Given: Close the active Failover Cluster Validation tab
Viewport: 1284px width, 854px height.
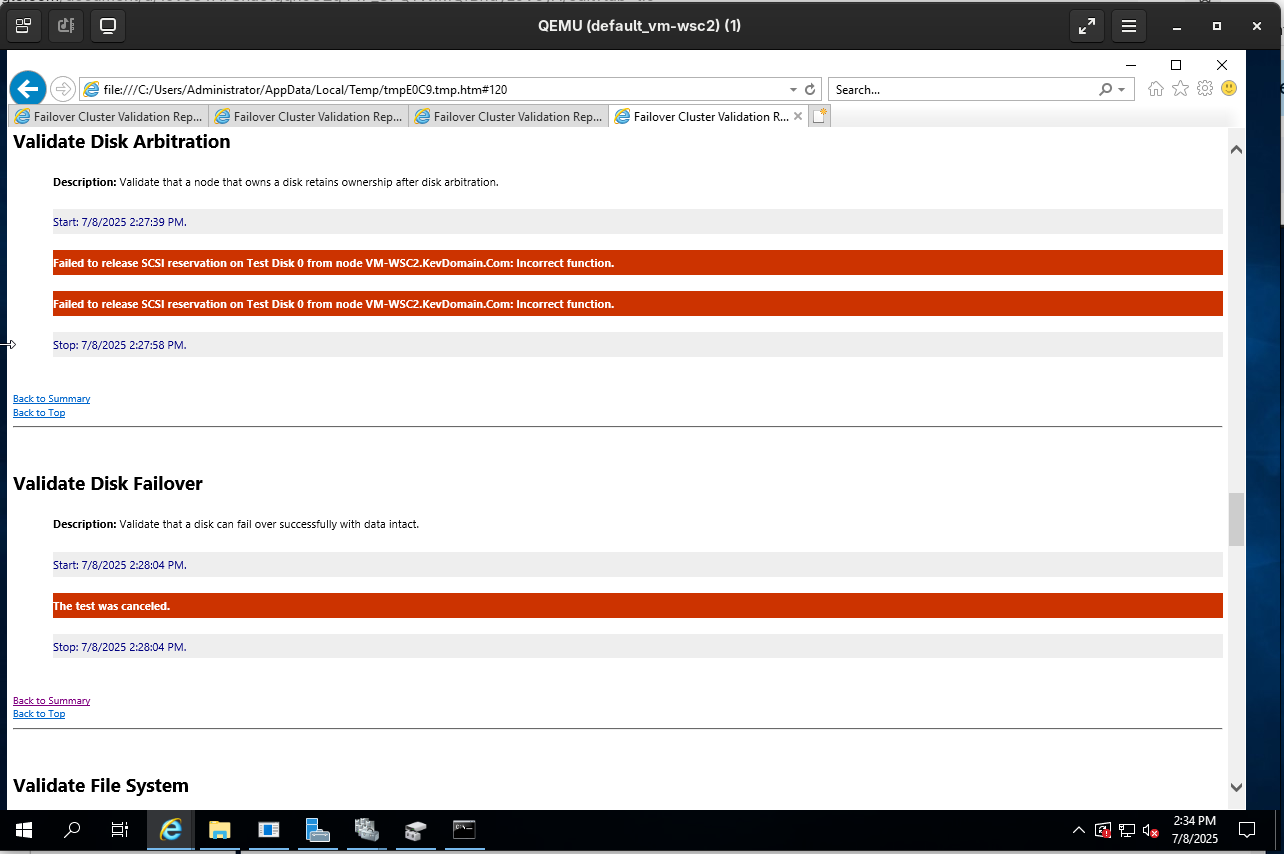Looking at the screenshot, I should (798, 116).
